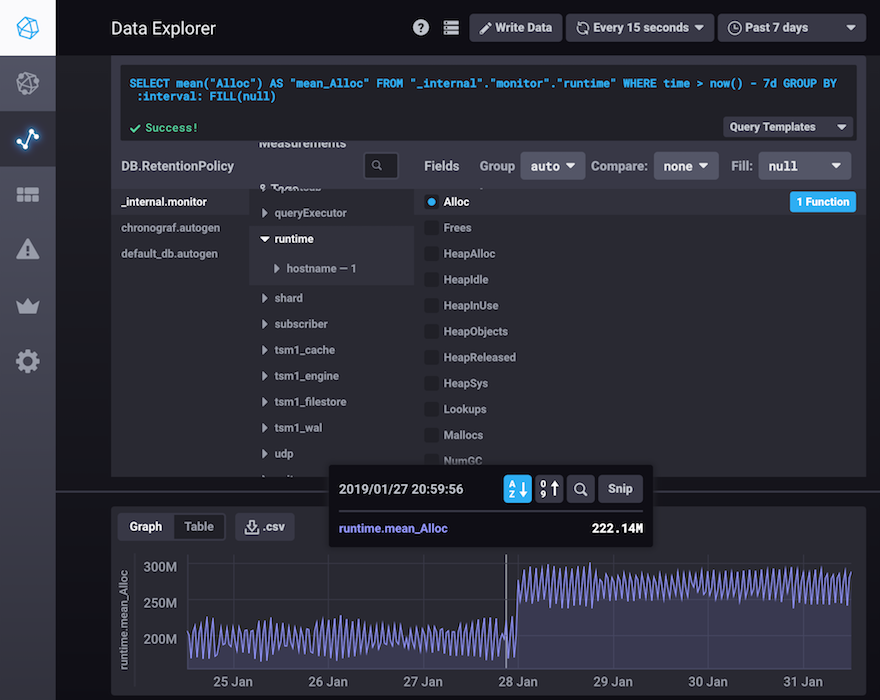Image resolution: width=880 pixels, height=700 pixels.
Task: Check the Frees field
Action: click(432, 228)
